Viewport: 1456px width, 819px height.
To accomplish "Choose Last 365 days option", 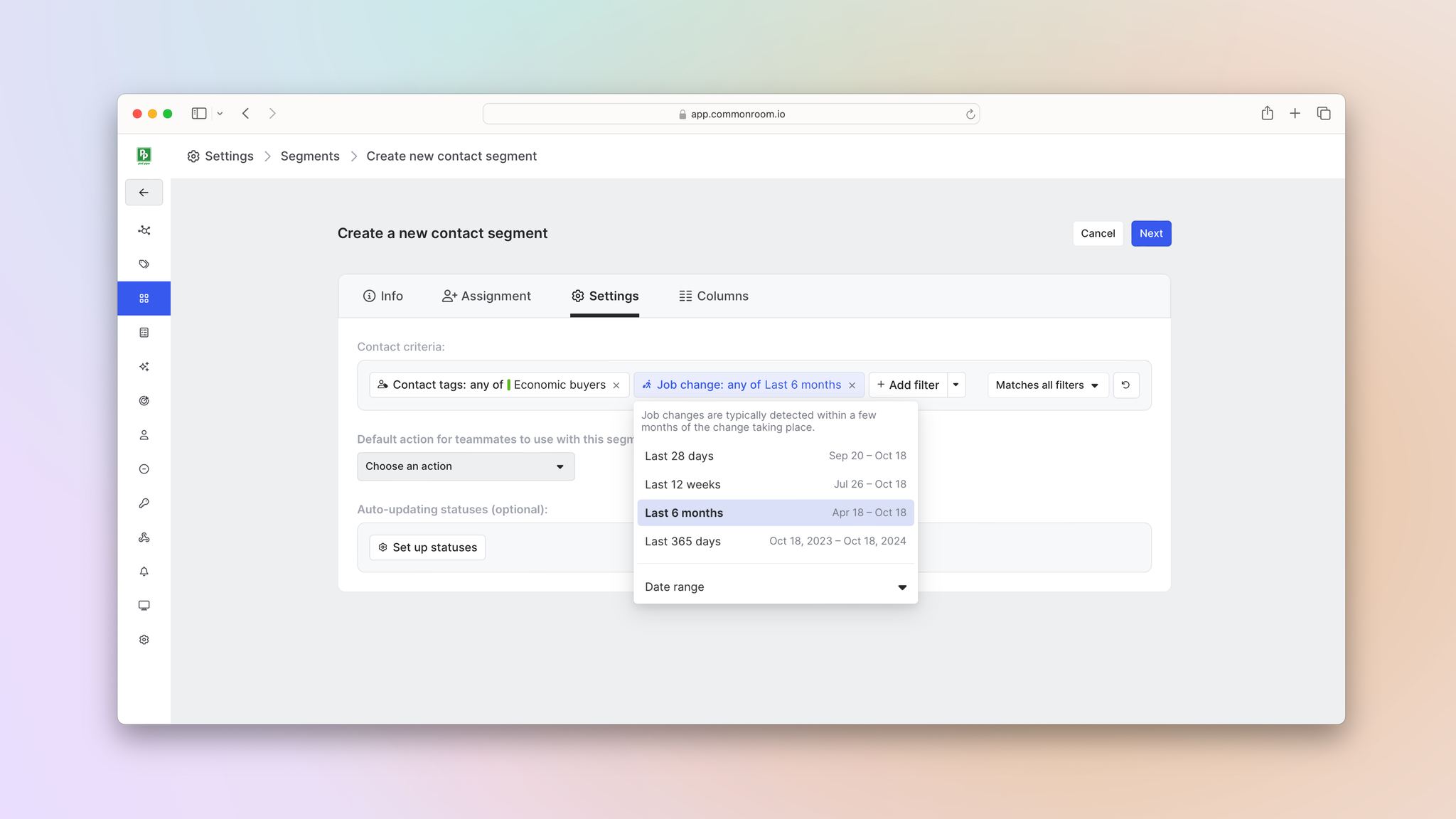I will [x=776, y=541].
